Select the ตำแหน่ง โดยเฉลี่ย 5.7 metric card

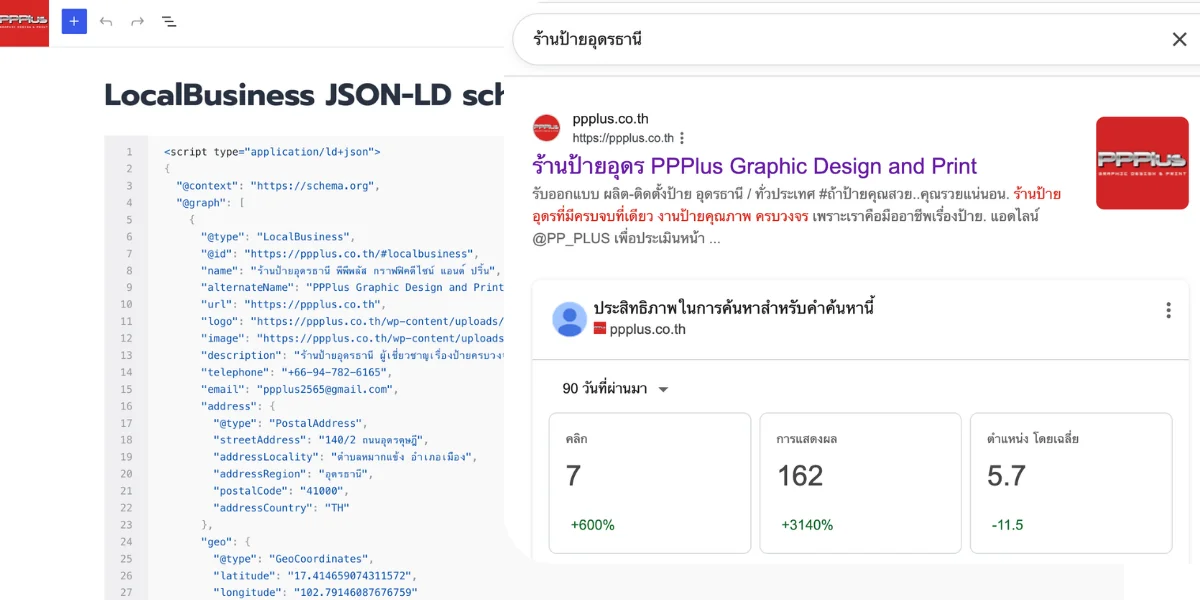1071,483
